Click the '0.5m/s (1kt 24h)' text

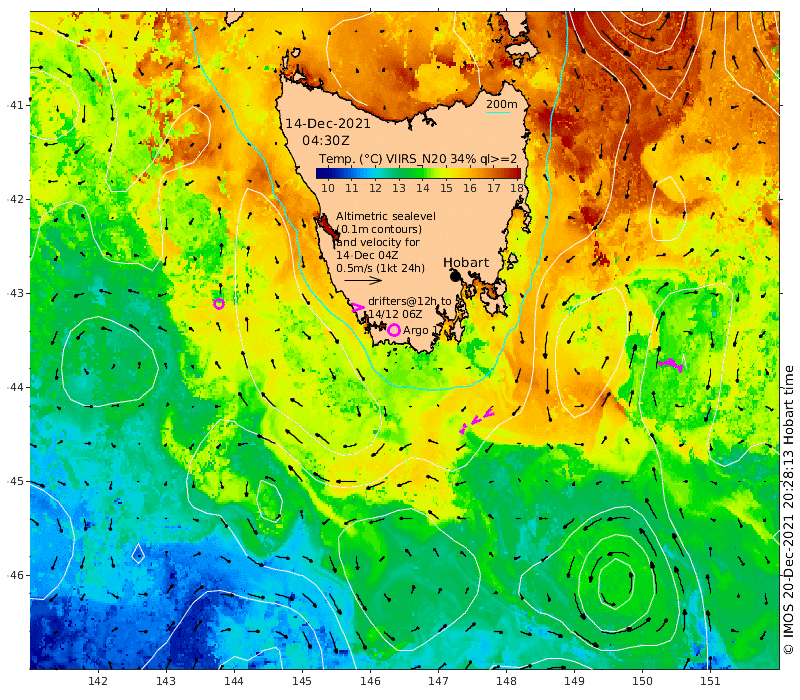380,268
